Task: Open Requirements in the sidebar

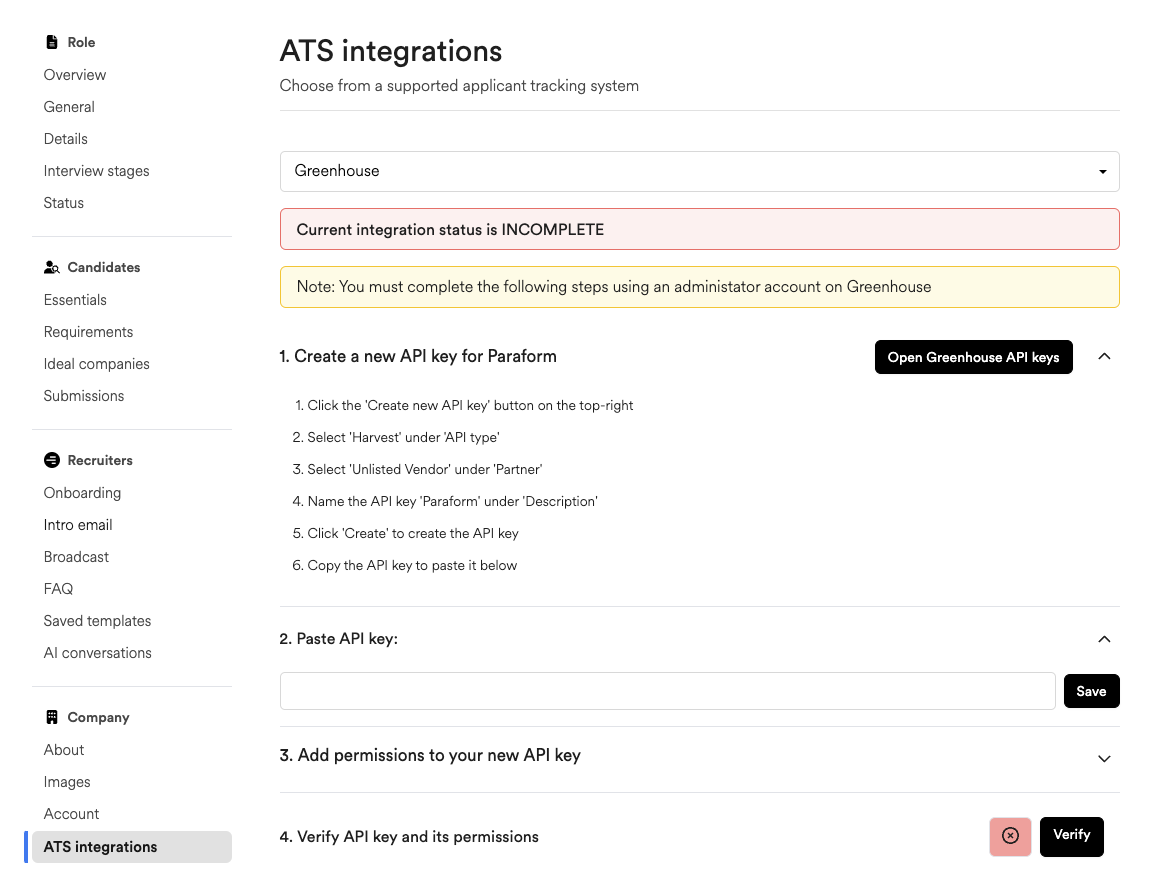Action: click(88, 332)
